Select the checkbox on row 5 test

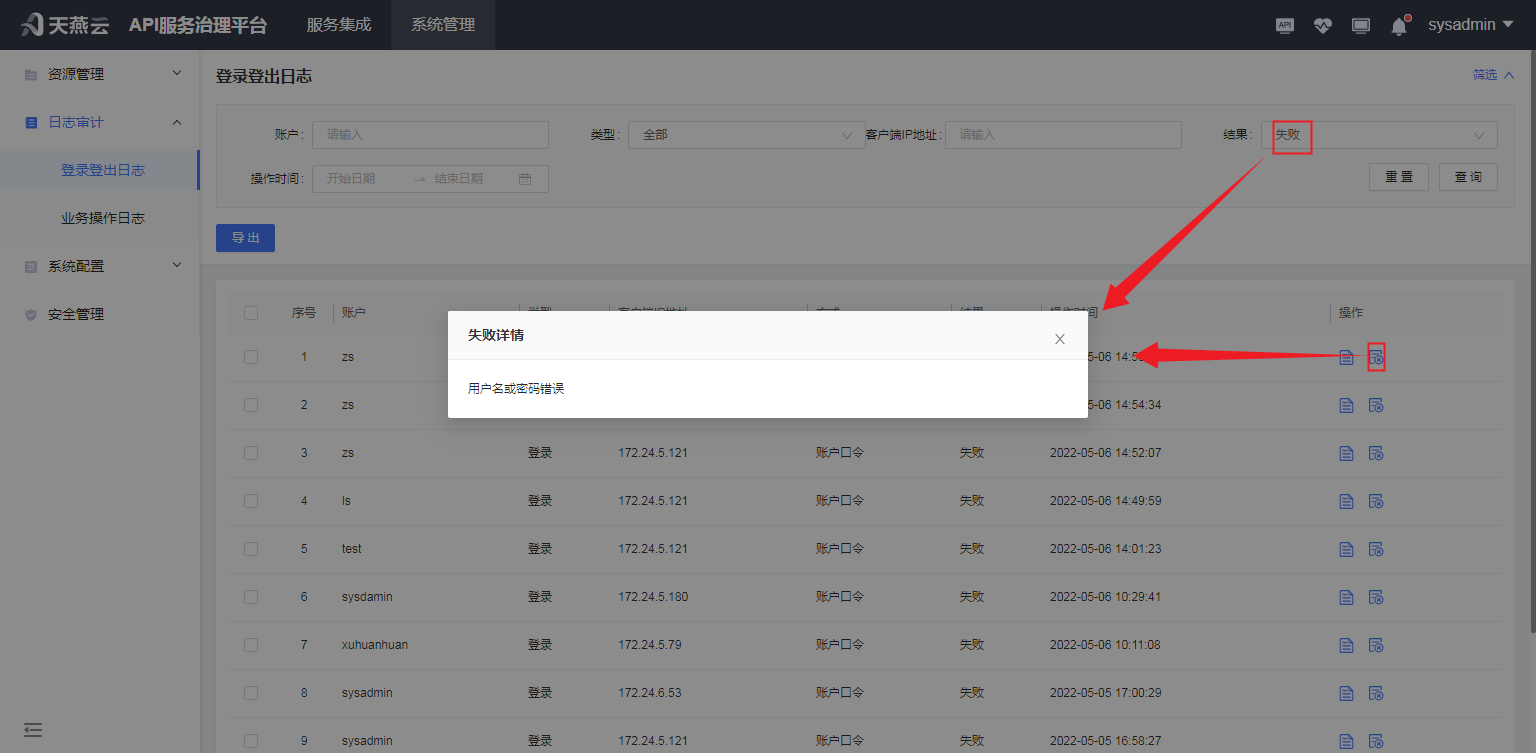pyautogui.click(x=250, y=548)
